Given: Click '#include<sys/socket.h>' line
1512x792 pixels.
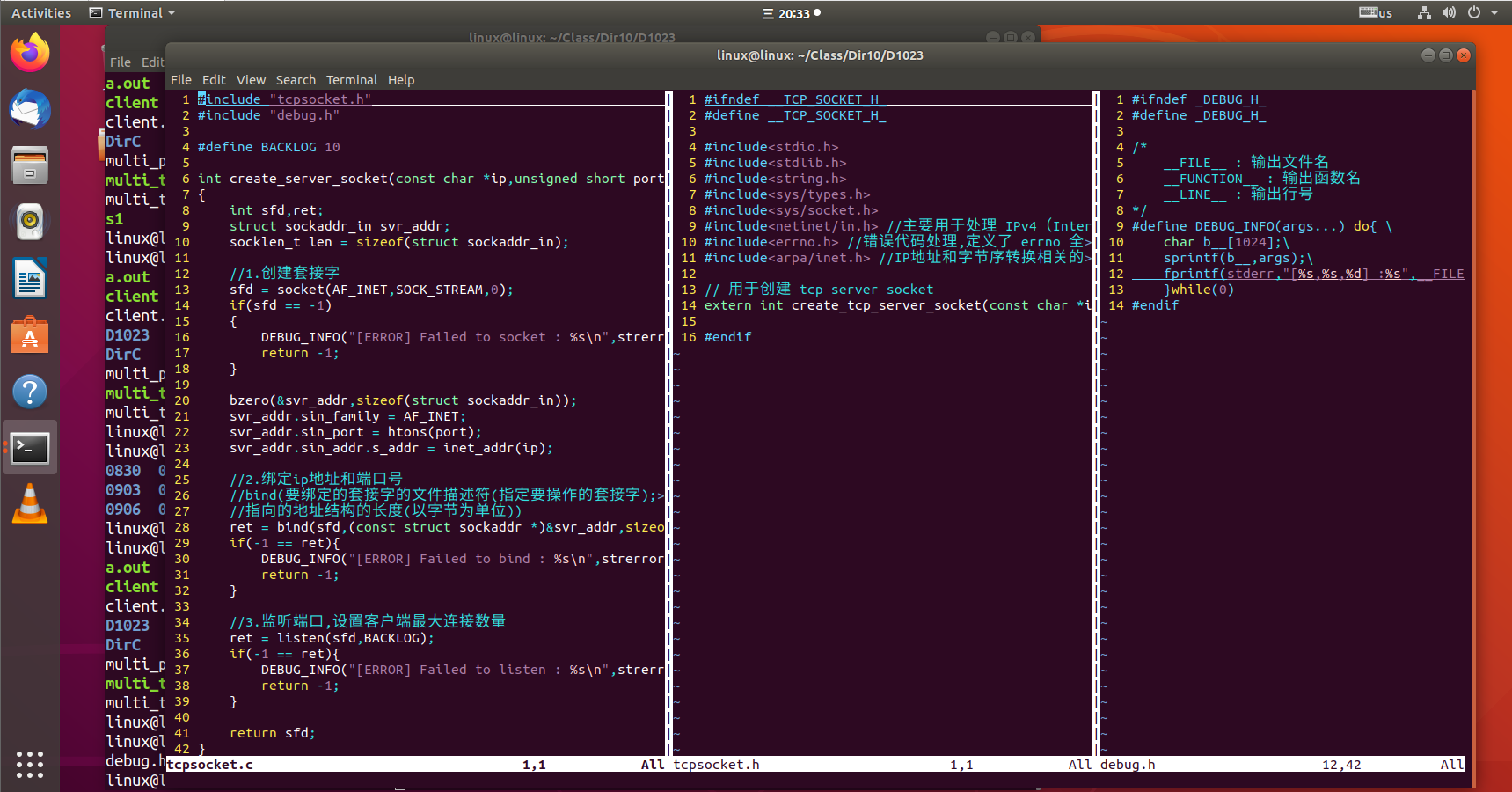Looking at the screenshot, I should 791,210.
